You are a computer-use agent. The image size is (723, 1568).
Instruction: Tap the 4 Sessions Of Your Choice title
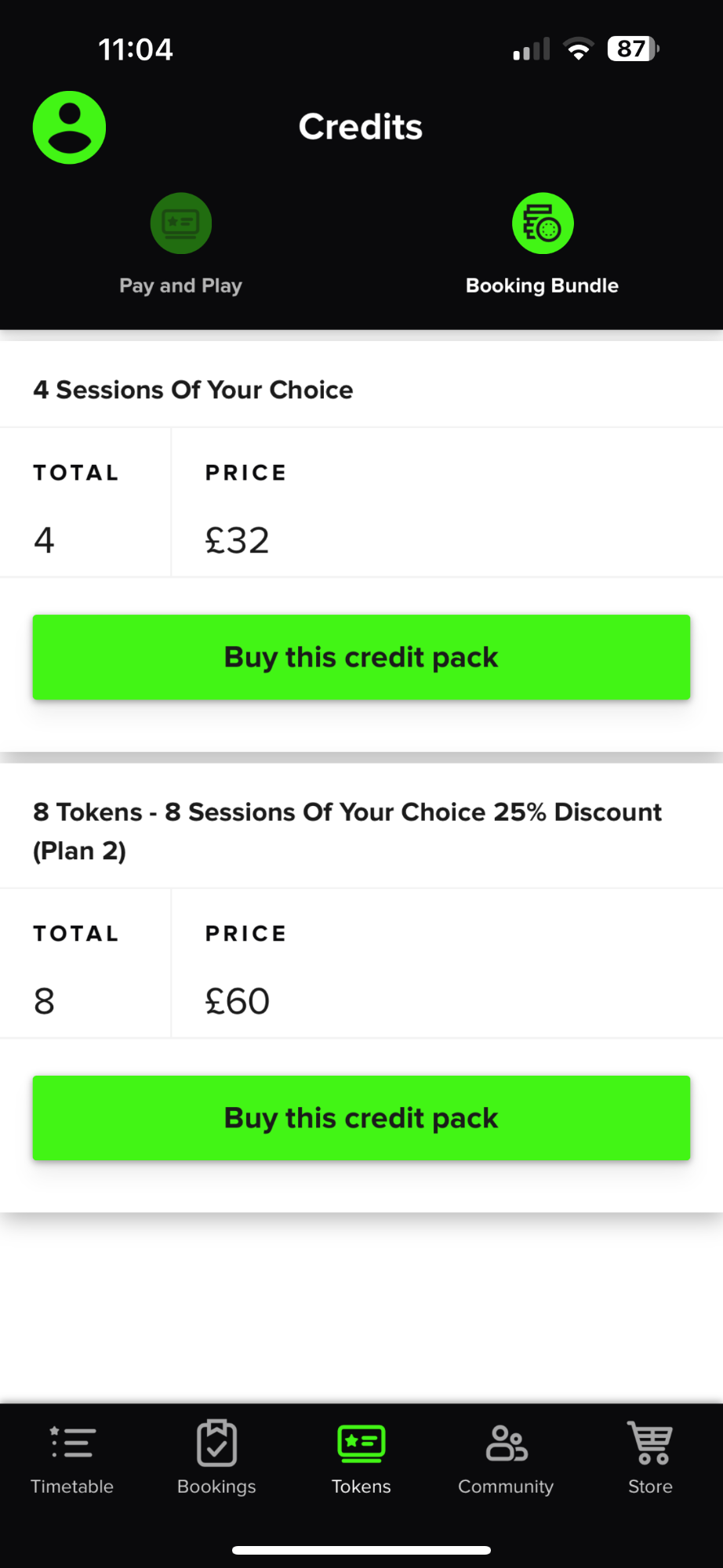tap(193, 390)
